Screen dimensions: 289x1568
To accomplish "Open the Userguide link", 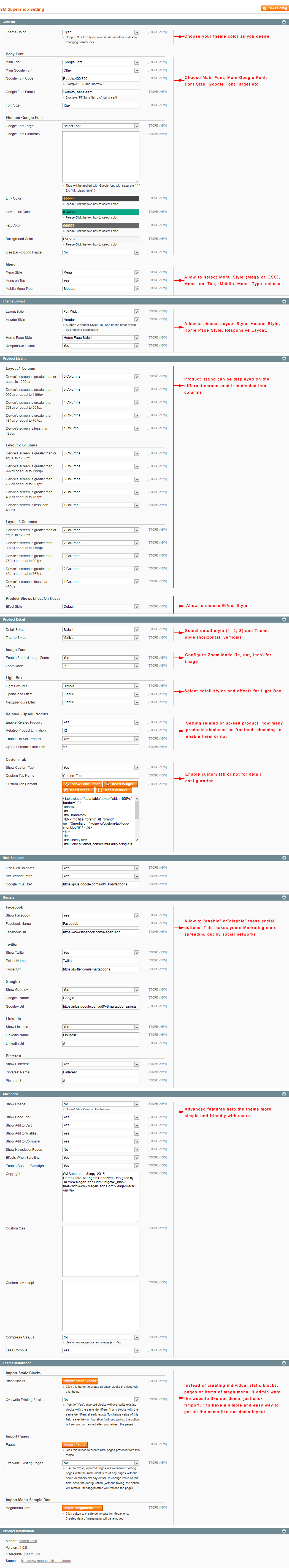I will [x=32, y=1554].
